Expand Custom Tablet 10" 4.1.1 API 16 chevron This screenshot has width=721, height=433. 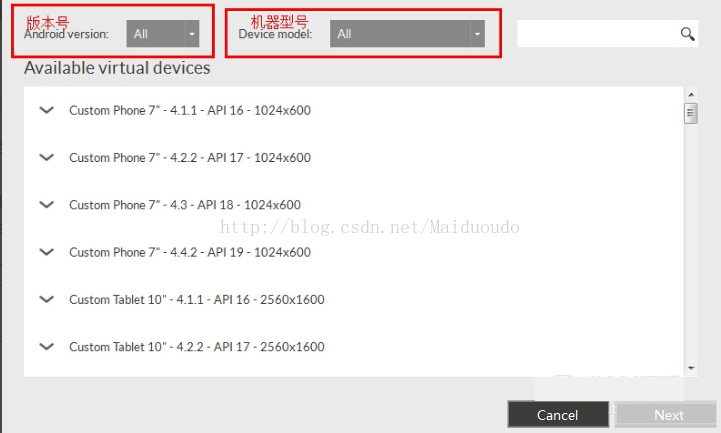point(46,300)
